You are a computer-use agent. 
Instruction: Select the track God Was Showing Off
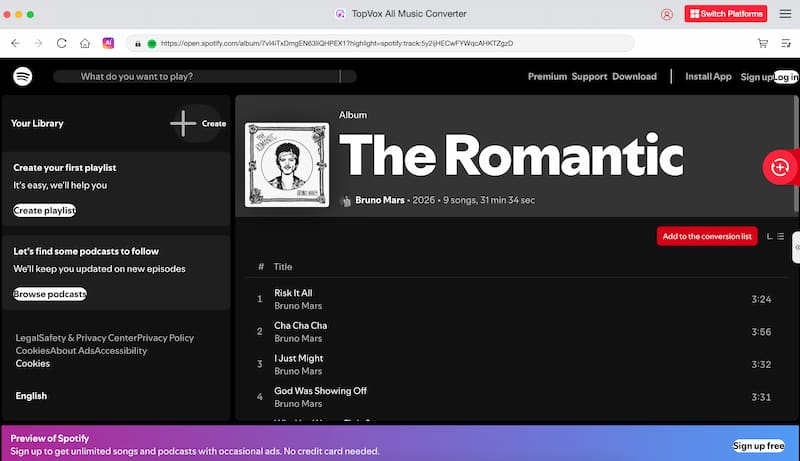(320, 391)
